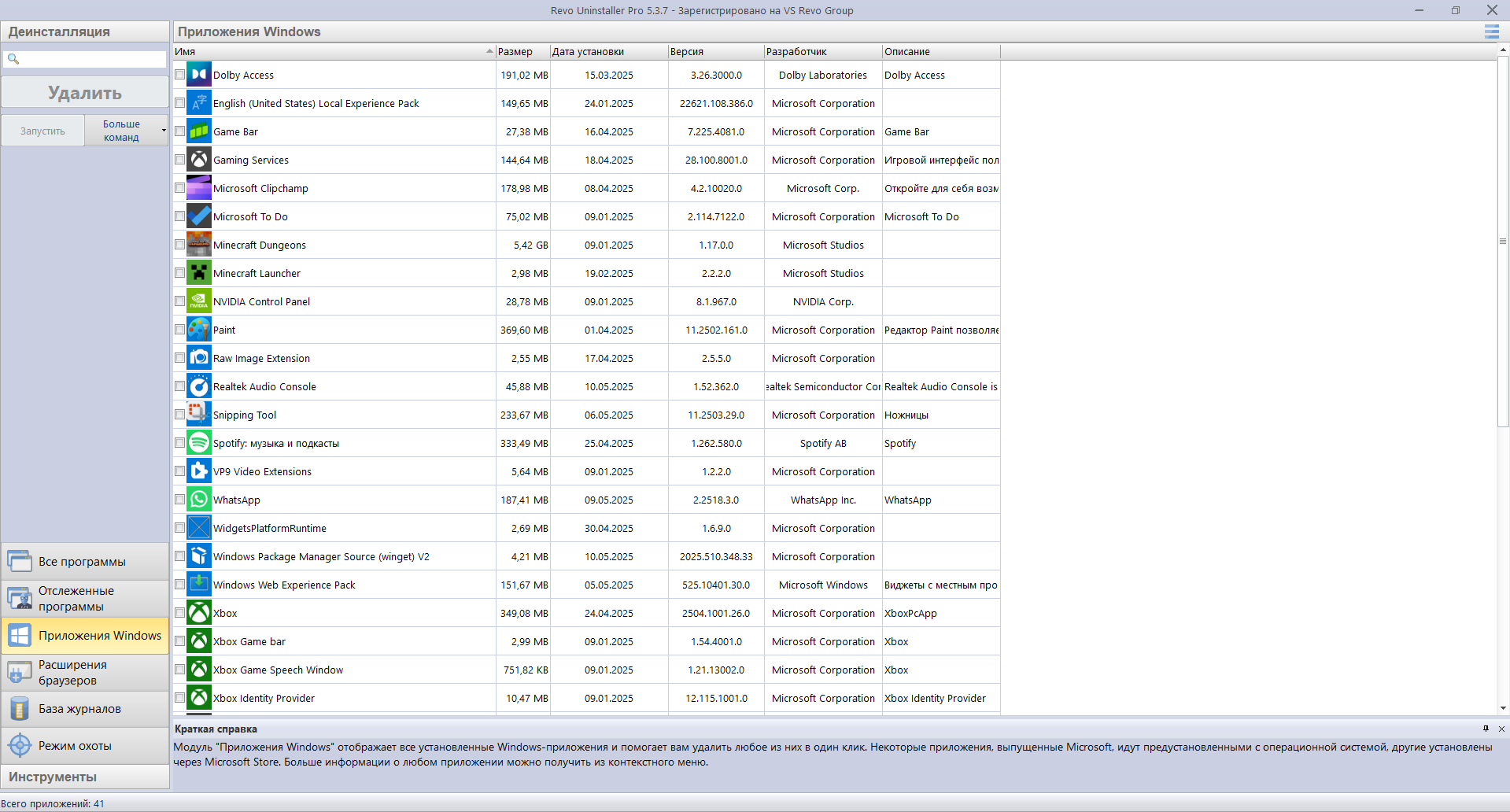The width and height of the screenshot is (1510, 812).
Task: Select the checkbox for Xbox Identity Provider
Action: coord(180,698)
